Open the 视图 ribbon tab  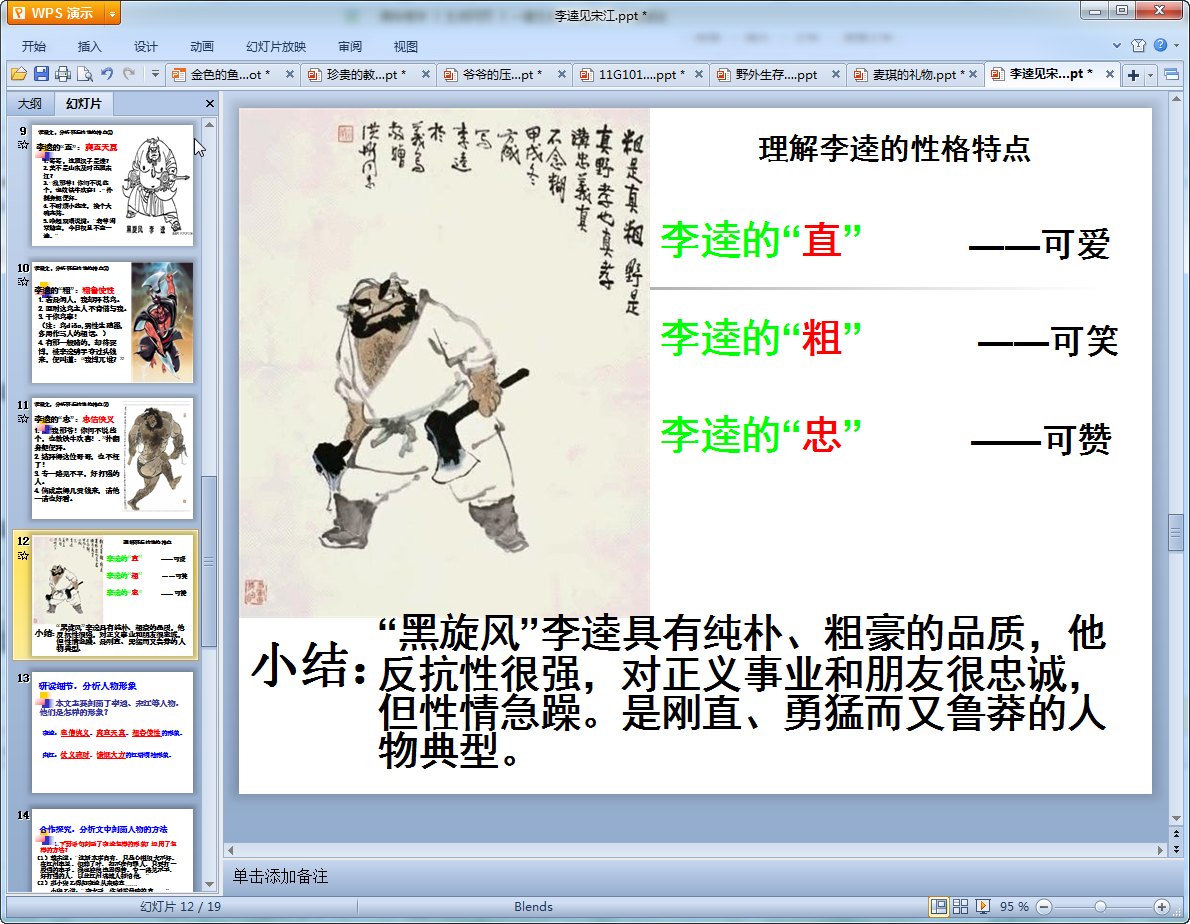click(x=406, y=46)
